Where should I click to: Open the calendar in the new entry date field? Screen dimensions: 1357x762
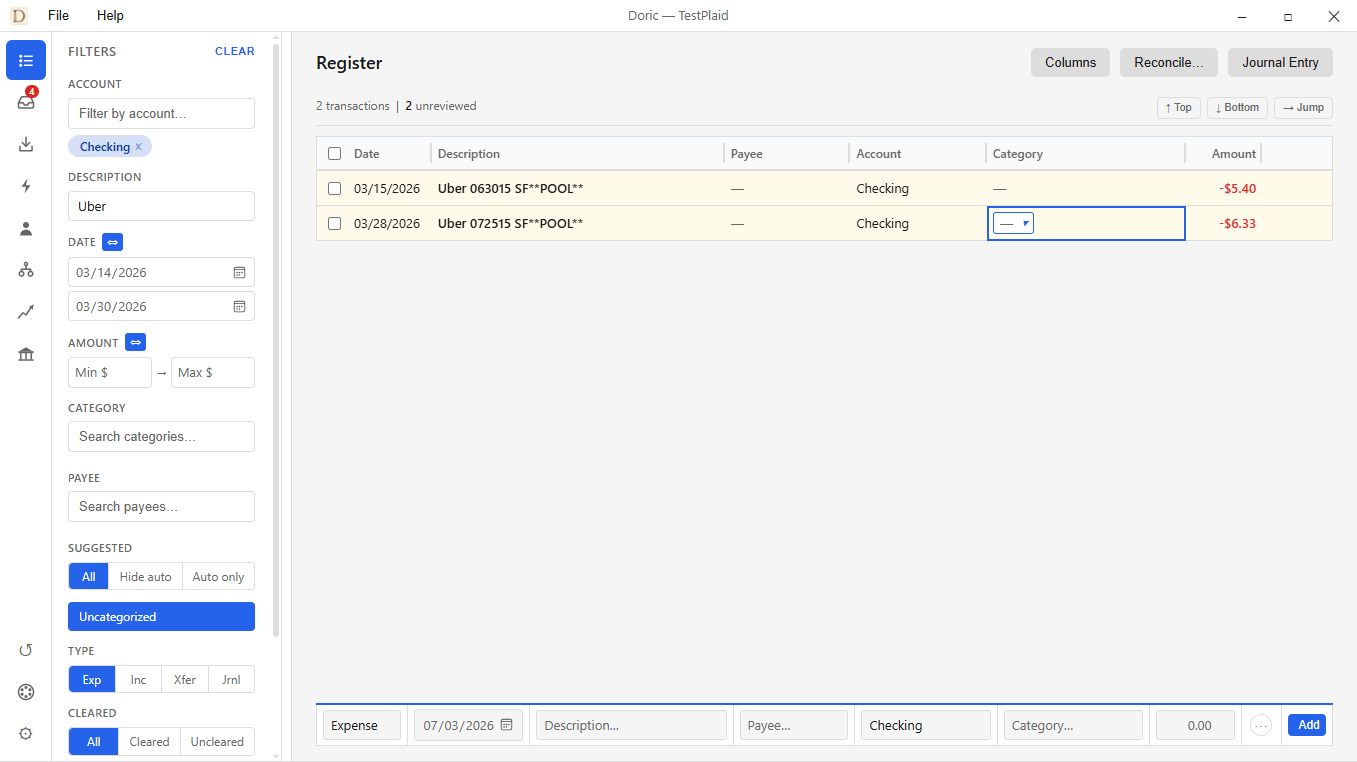(507, 725)
